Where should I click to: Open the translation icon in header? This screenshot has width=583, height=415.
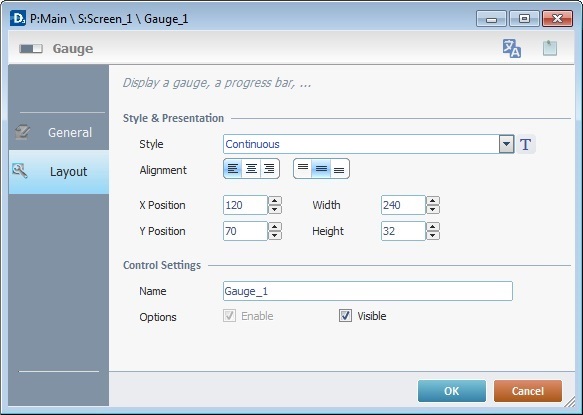[512, 48]
